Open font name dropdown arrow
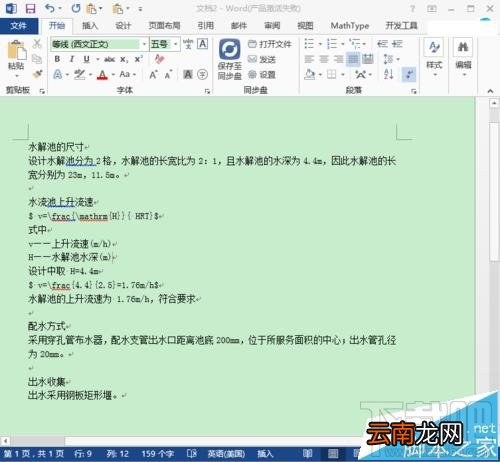Viewport: 500px width, 462px height. 144,44
